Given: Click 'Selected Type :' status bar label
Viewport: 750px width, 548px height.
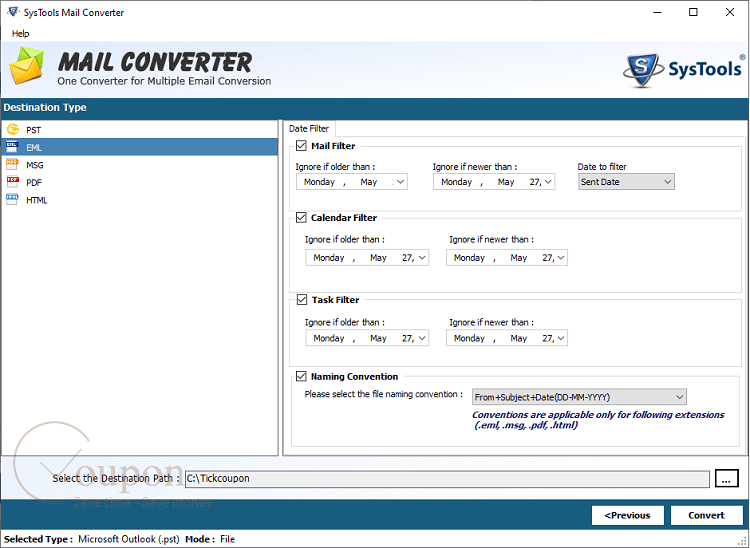Looking at the screenshot, I should pos(38,539).
